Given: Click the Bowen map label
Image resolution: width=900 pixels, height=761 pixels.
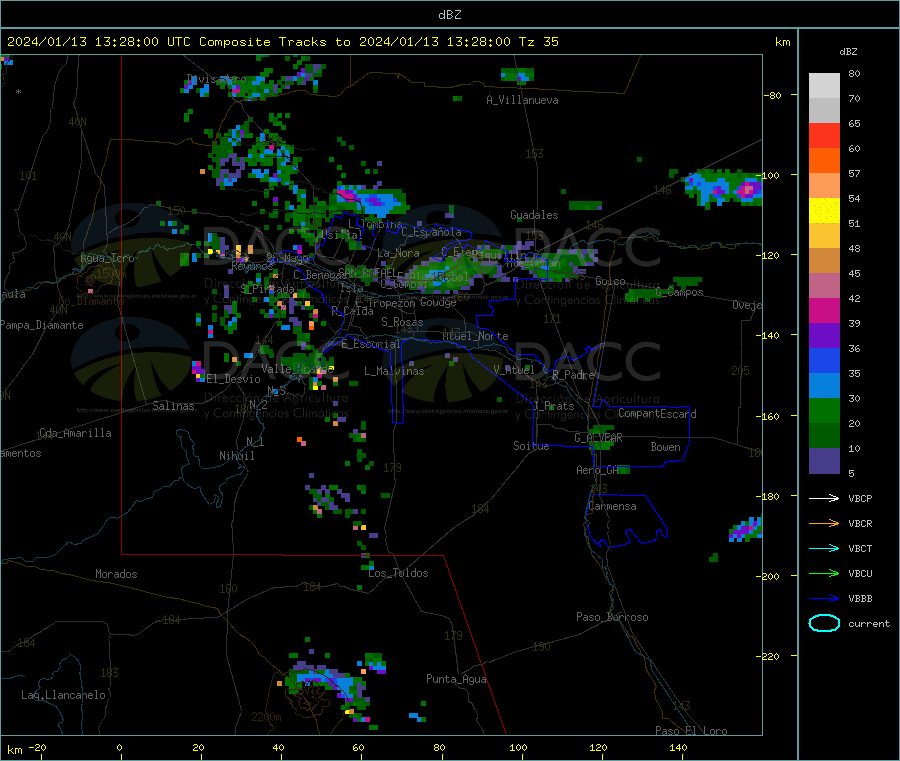Looking at the screenshot, I should (666, 447).
